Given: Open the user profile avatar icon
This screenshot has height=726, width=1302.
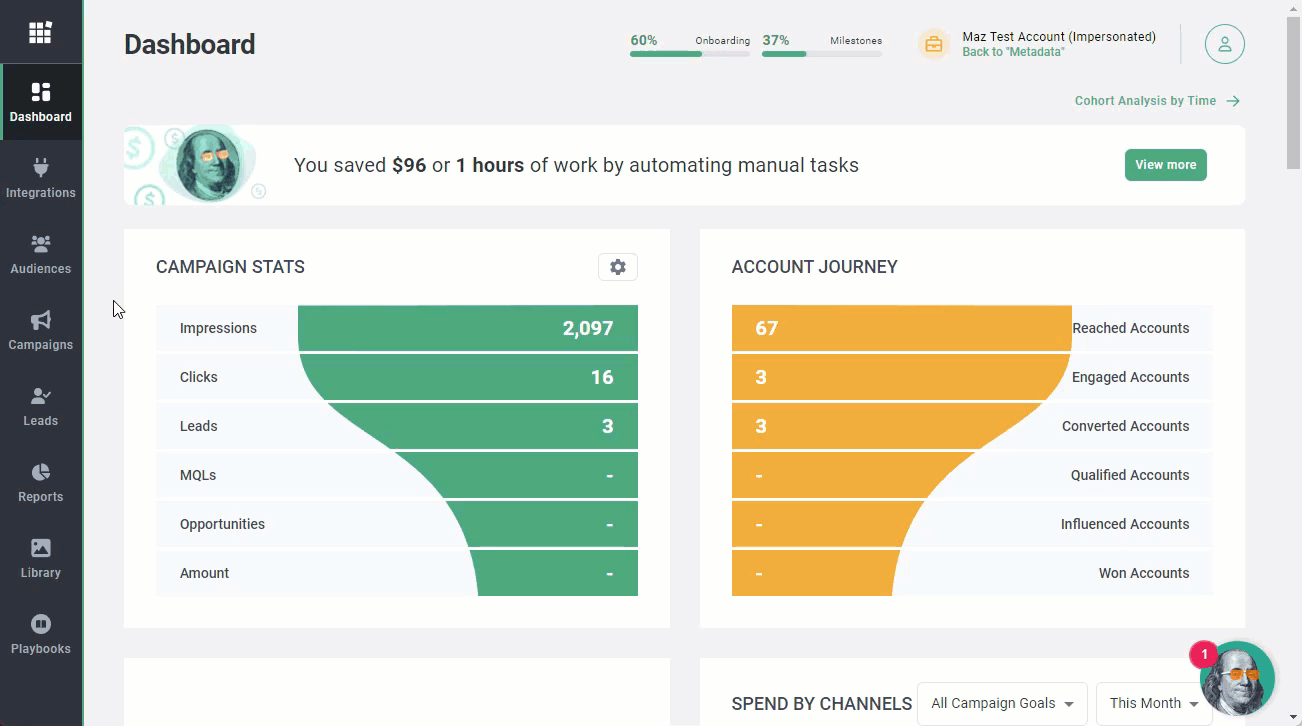Looking at the screenshot, I should (x=1224, y=44).
